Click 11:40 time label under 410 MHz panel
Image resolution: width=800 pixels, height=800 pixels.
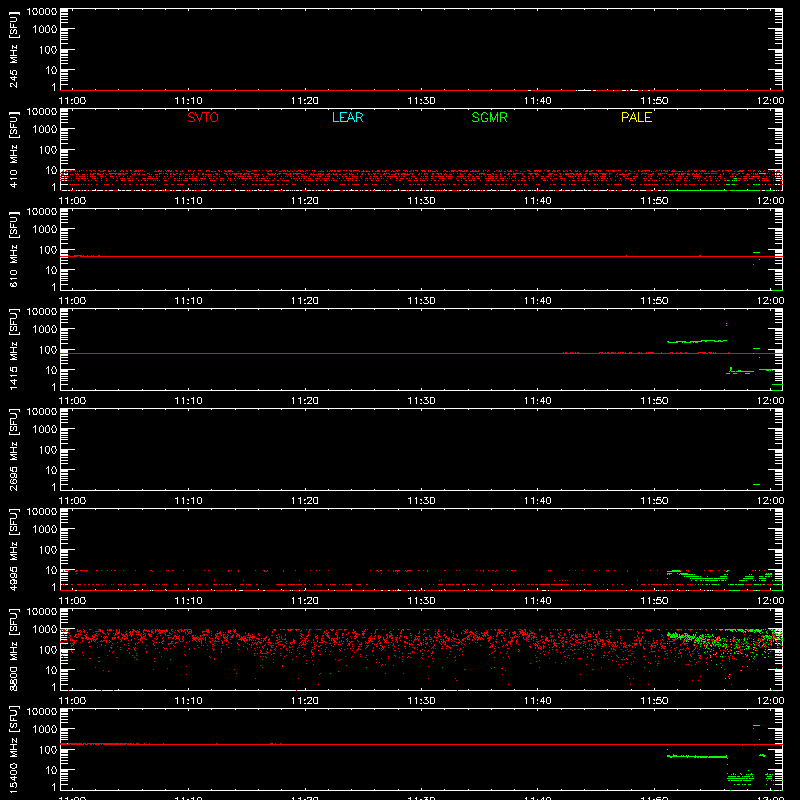[538, 201]
